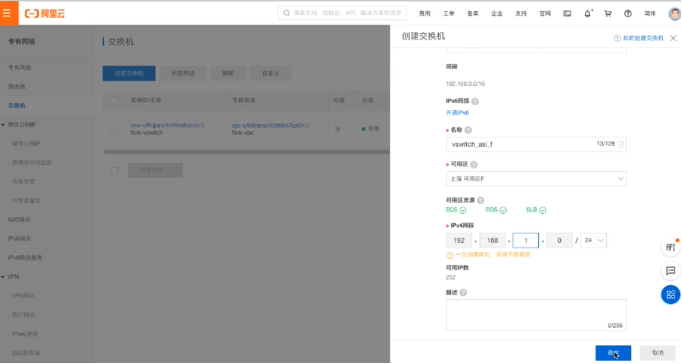
Task: Open 支持 in top navigation
Action: (521, 13)
